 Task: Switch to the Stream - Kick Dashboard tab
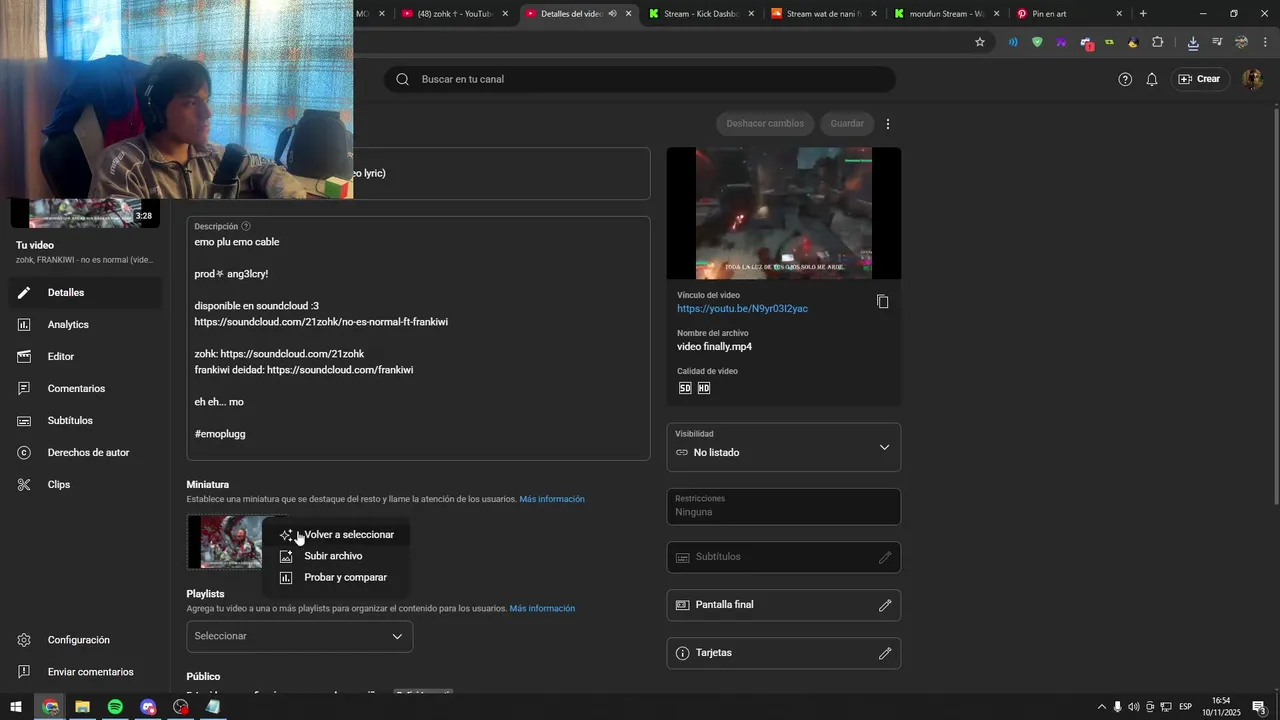tap(702, 14)
